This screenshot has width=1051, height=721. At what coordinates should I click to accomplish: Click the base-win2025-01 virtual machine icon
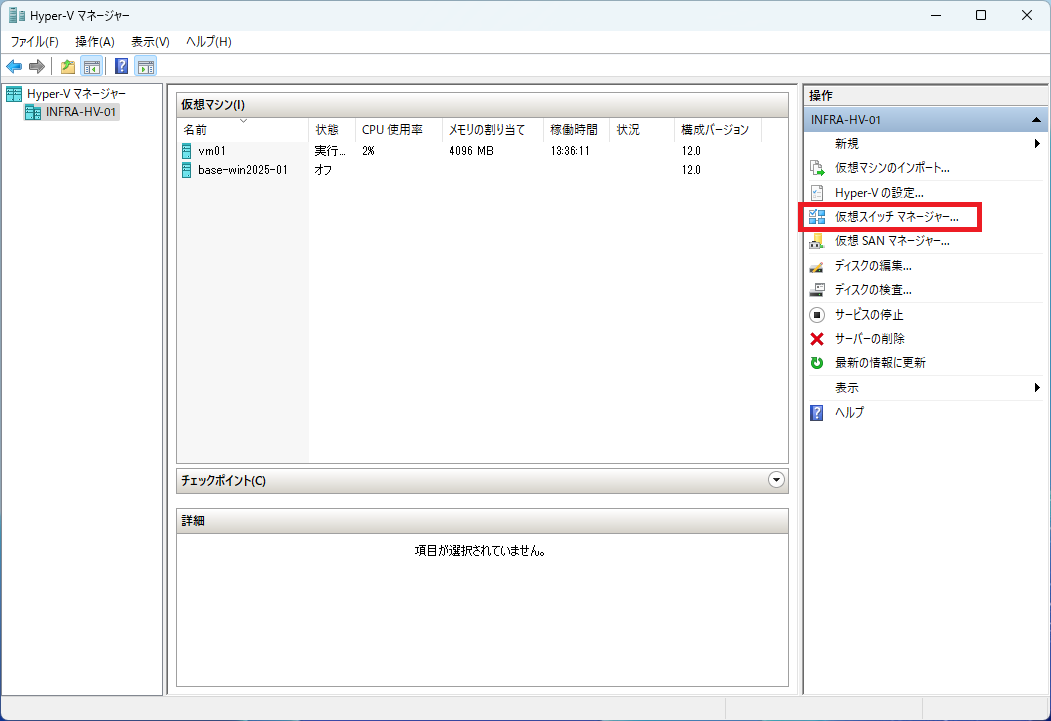(187, 170)
